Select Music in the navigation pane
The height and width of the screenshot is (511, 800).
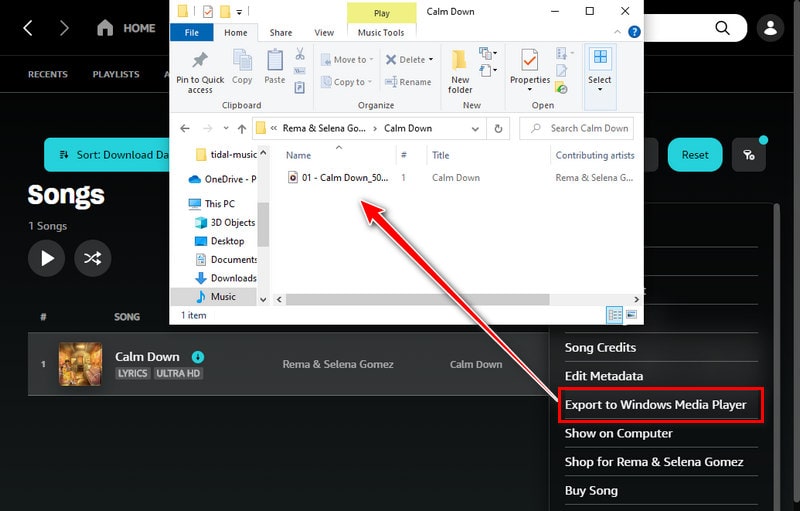point(216,296)
